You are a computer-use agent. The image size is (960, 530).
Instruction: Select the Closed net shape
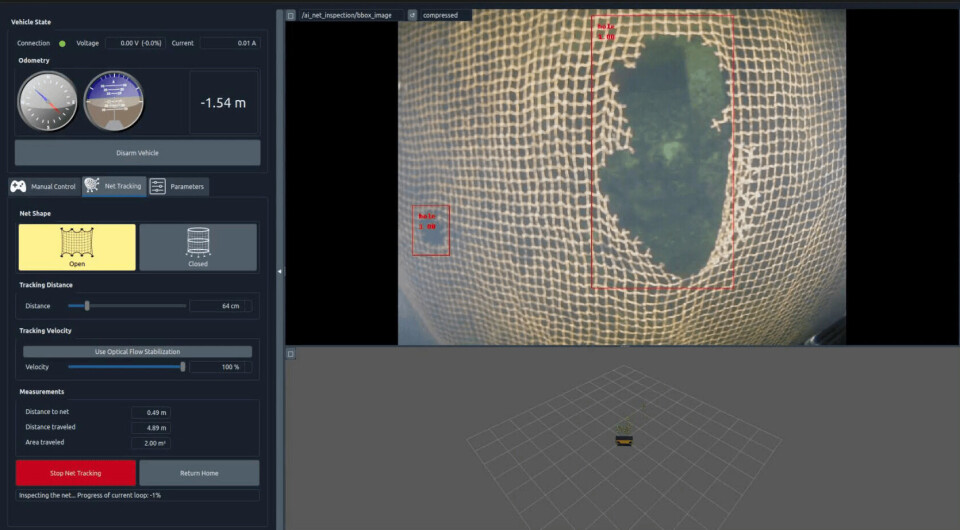198,246
